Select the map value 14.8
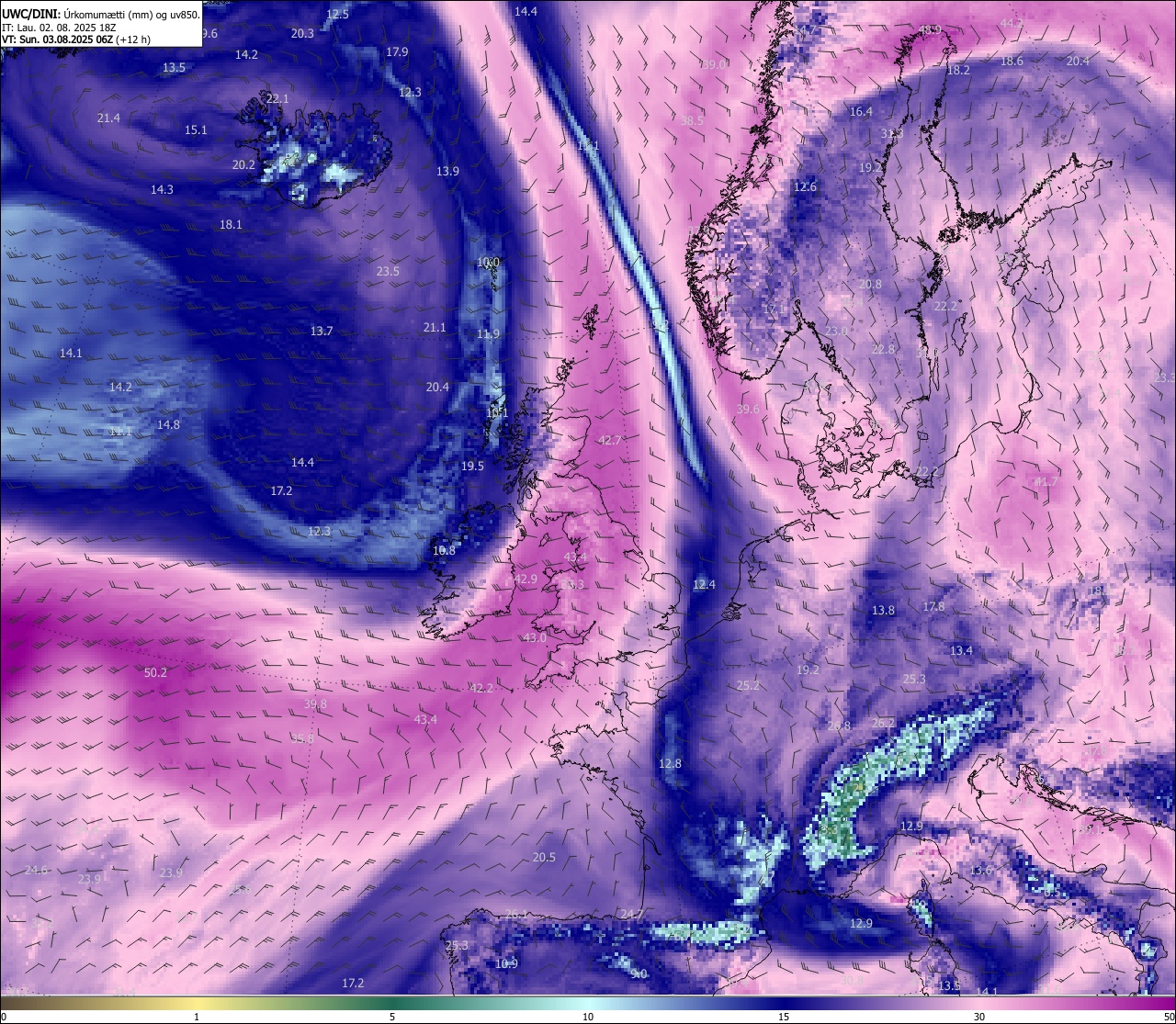Screen dimensions: 1176x1024 (x=168, y=424)
